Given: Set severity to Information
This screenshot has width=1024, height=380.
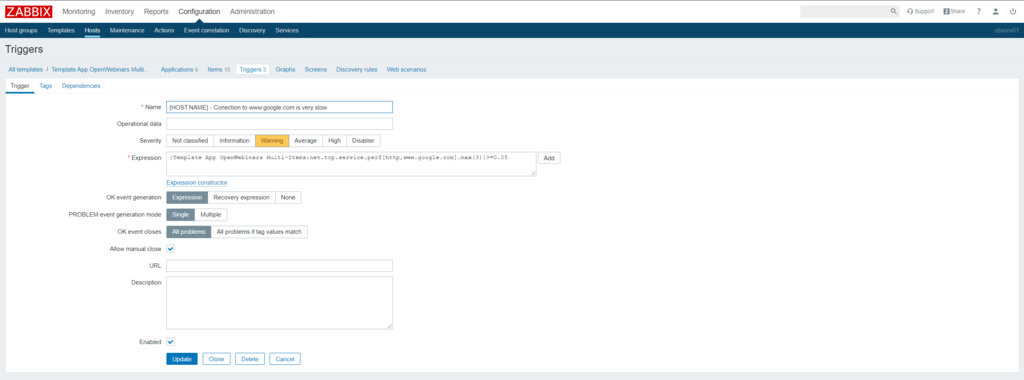Looking at the screenshot, I should tap(234, 140).
